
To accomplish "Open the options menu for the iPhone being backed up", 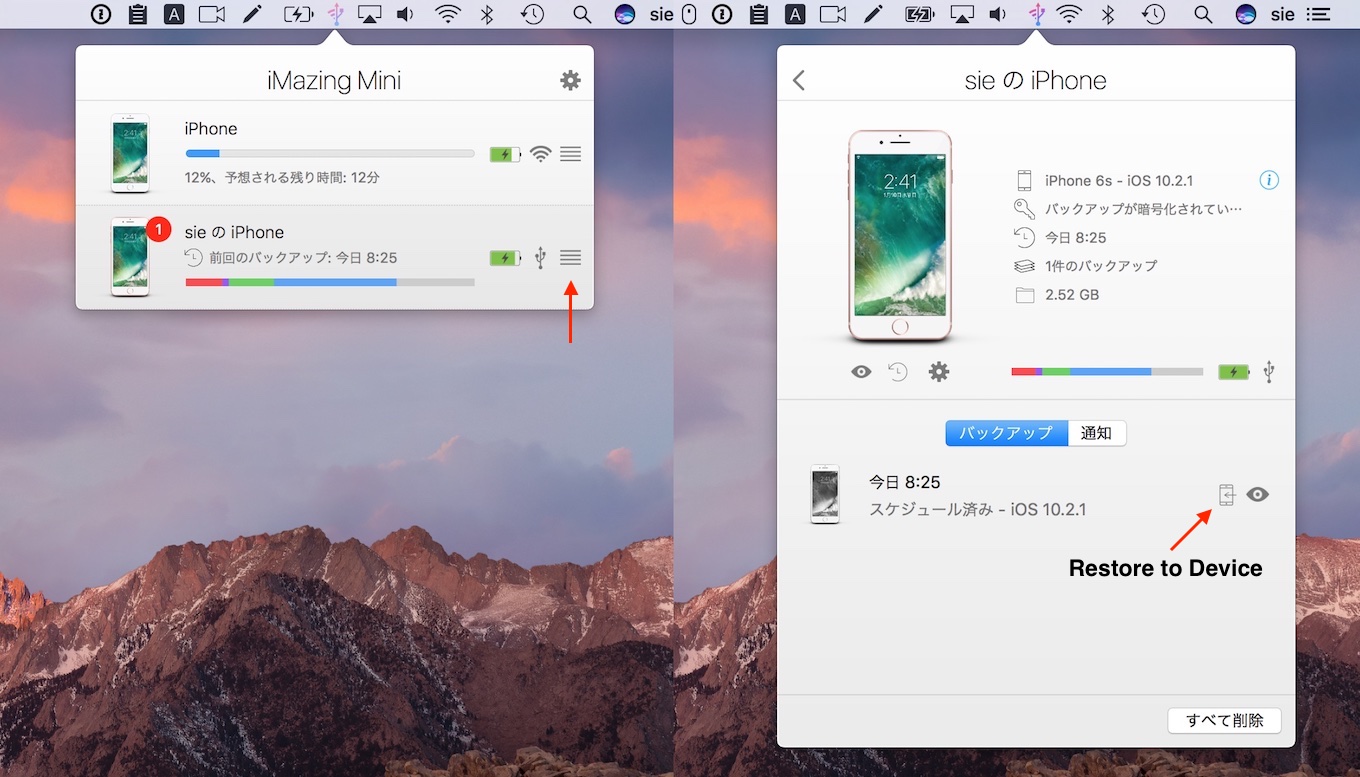I will [570, 154].
